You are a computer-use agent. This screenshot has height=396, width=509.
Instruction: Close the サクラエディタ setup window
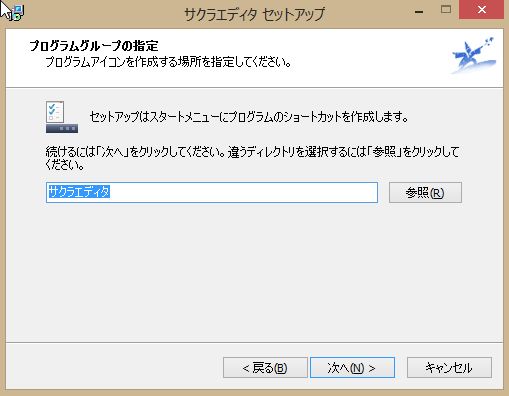(481, 10)
